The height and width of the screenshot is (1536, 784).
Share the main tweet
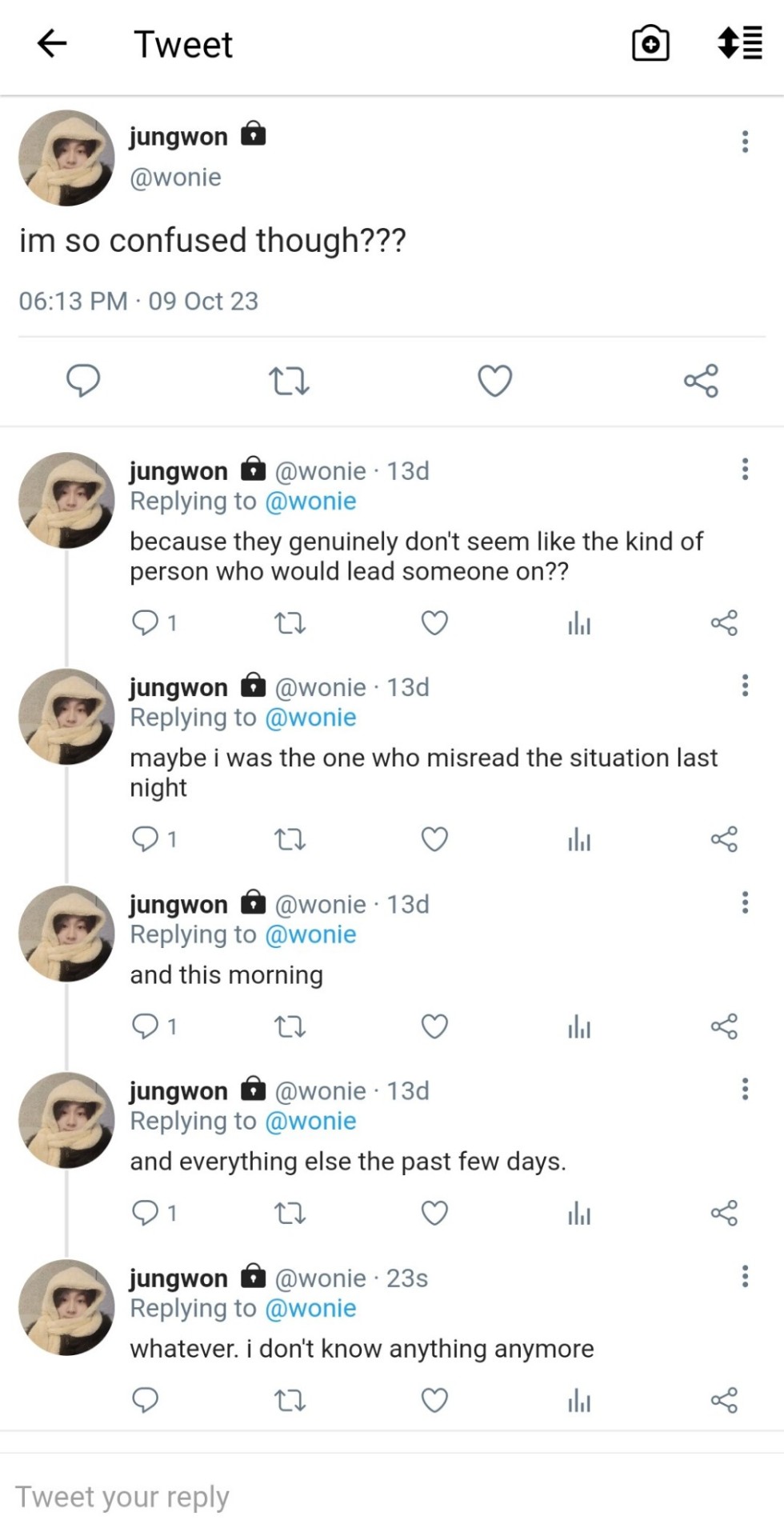coord(701,381)
